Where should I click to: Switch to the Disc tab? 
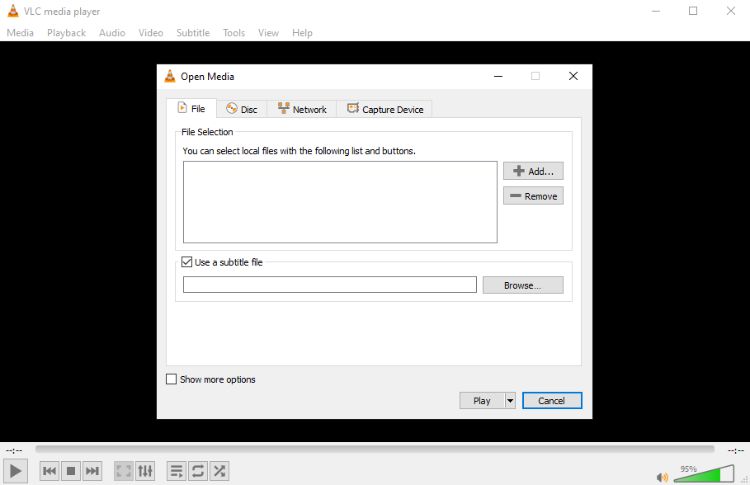[242, 109]
